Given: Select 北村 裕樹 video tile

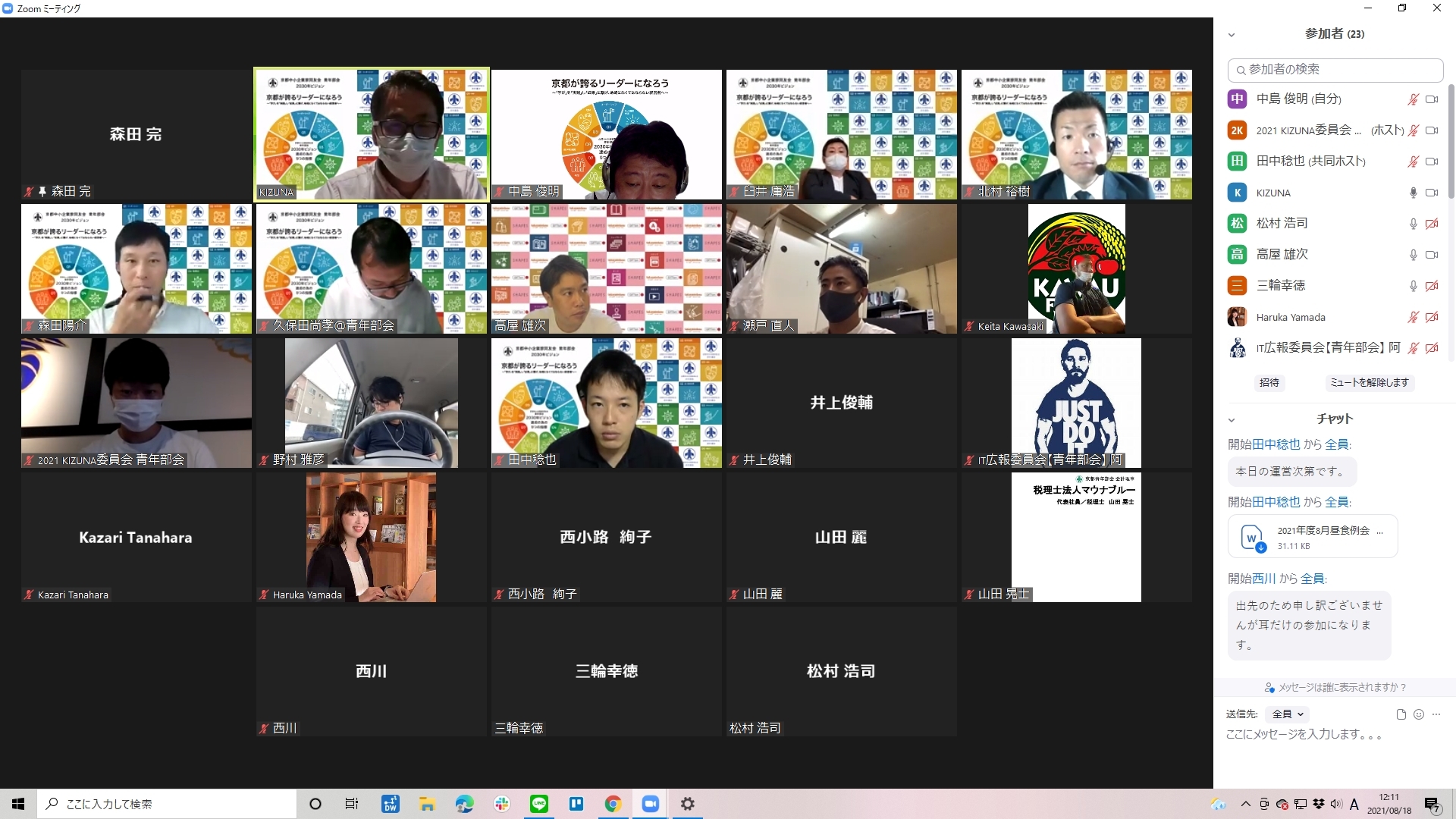Looking at the screenshot, I should tap(1076, 134).
